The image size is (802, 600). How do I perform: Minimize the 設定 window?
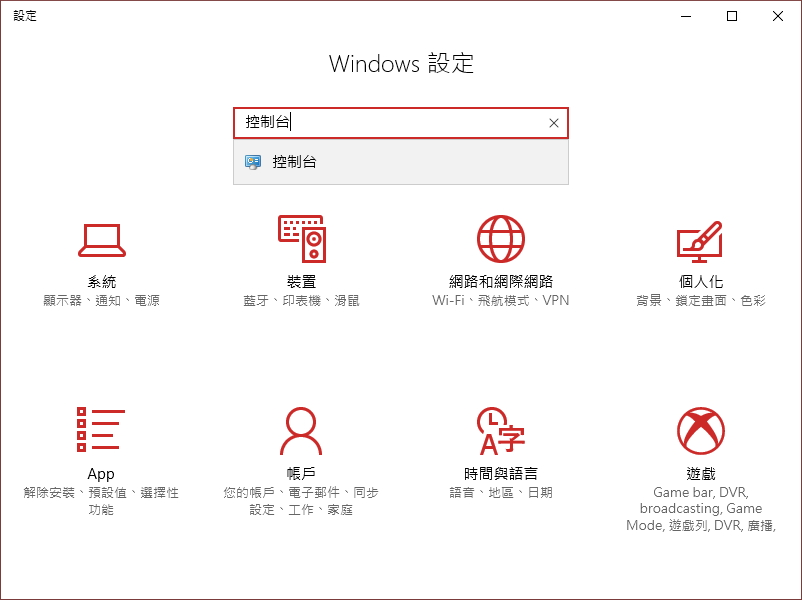pos(686,16)
